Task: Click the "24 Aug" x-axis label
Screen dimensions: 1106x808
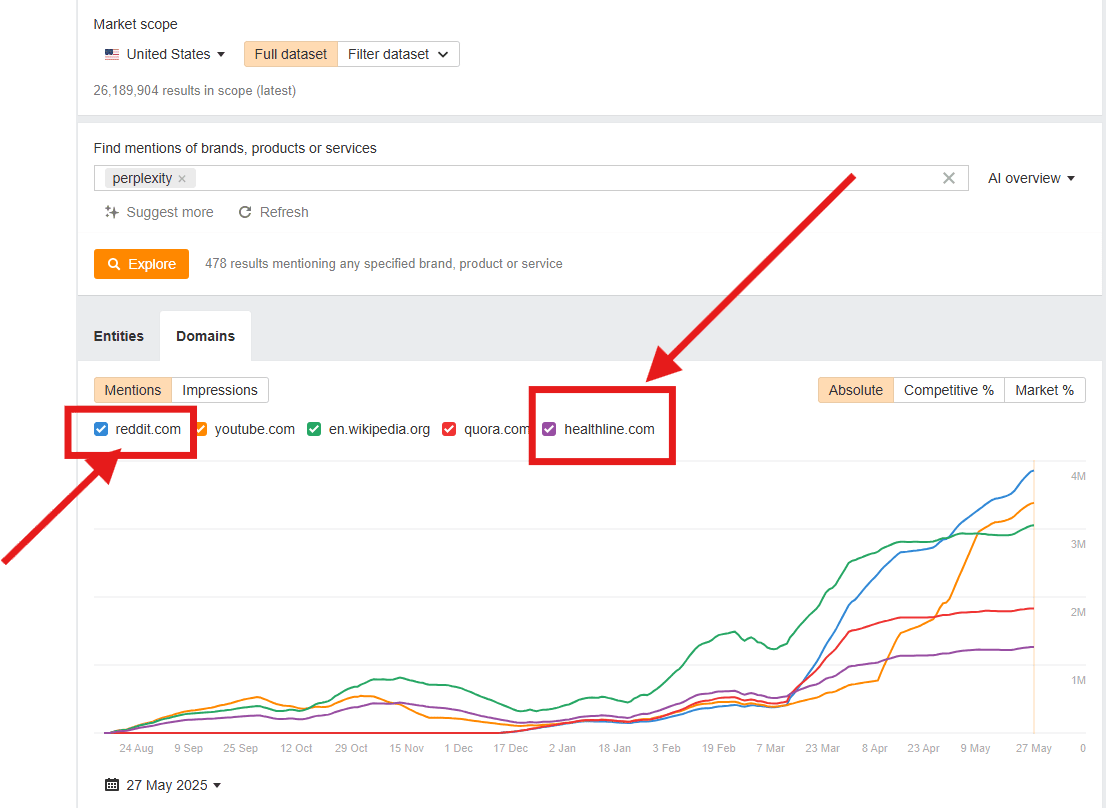Action: coord(136,748)
